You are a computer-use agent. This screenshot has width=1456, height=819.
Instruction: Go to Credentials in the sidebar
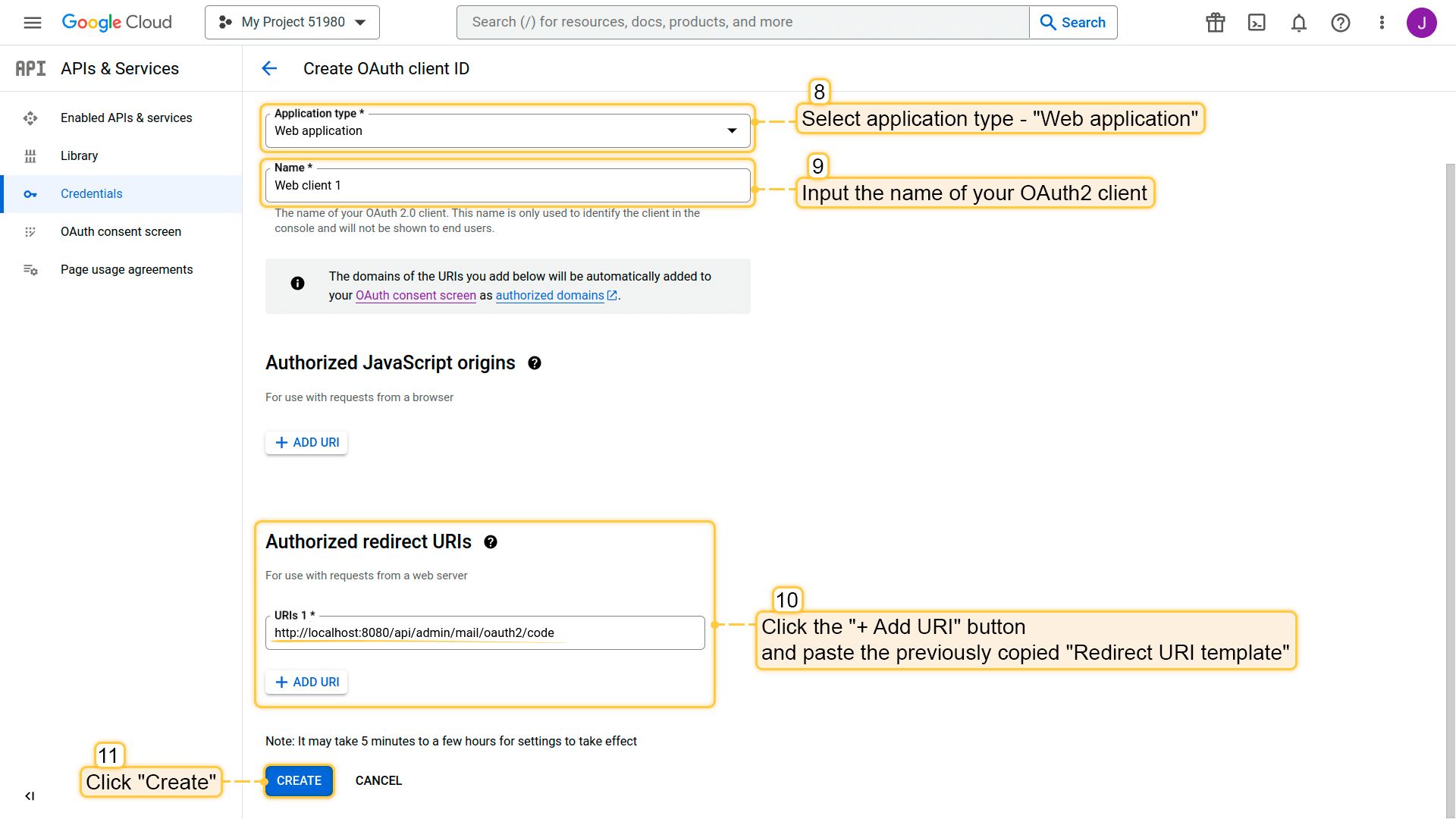coord(91,194)
